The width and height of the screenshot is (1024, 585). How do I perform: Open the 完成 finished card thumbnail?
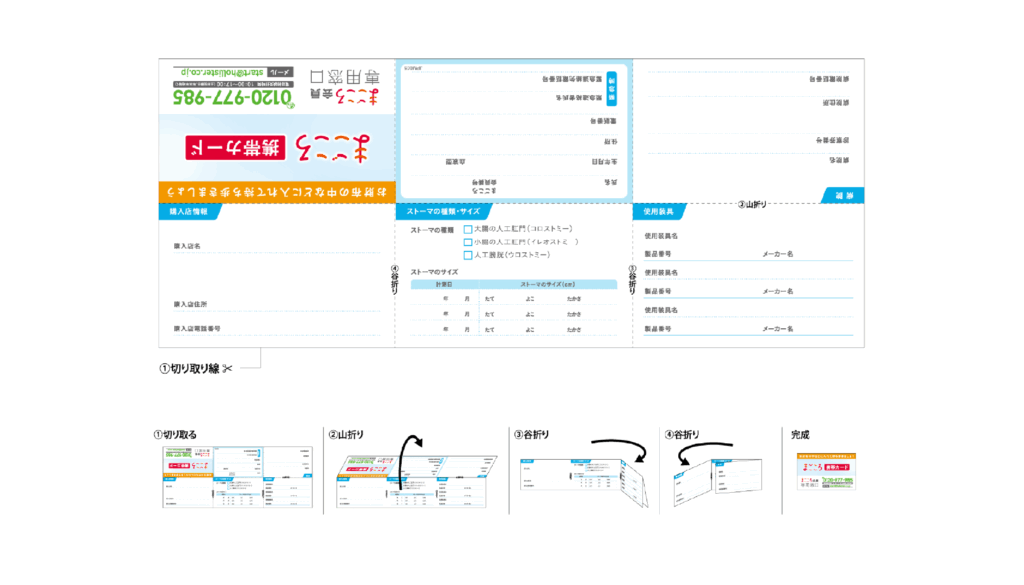(826, 472)
